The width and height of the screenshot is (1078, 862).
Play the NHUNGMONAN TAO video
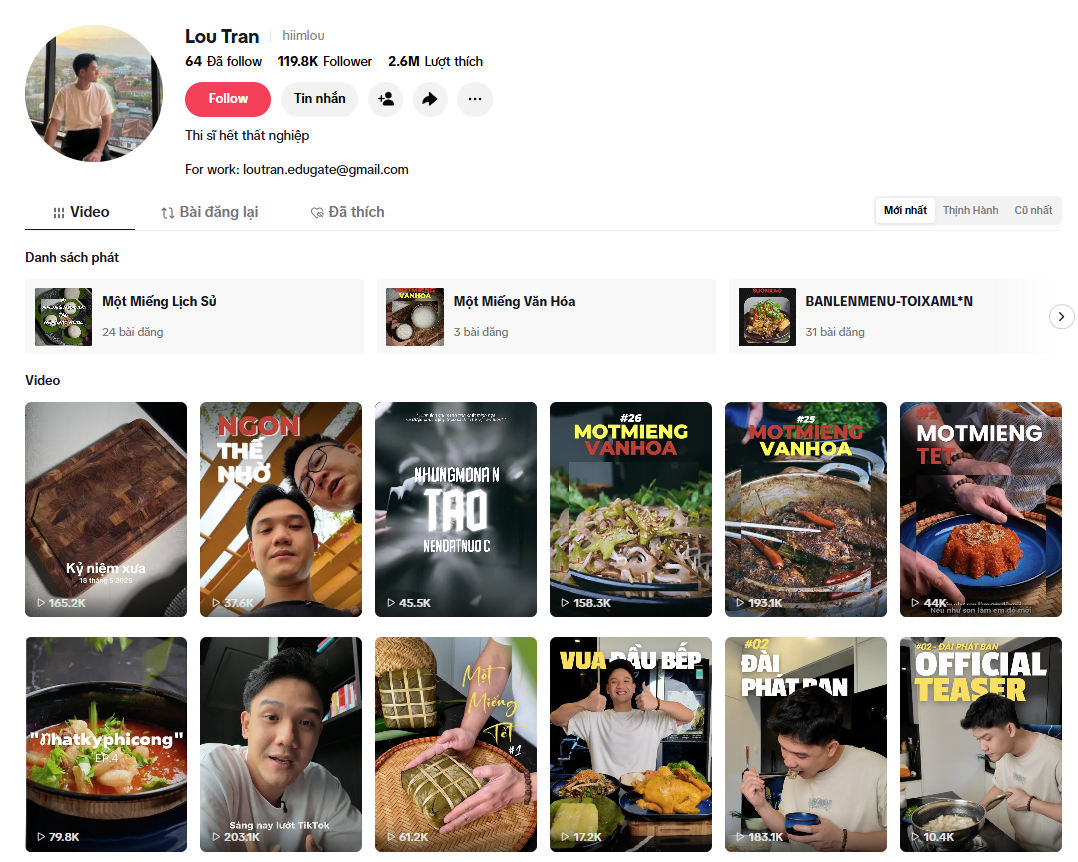pos(456,509)
